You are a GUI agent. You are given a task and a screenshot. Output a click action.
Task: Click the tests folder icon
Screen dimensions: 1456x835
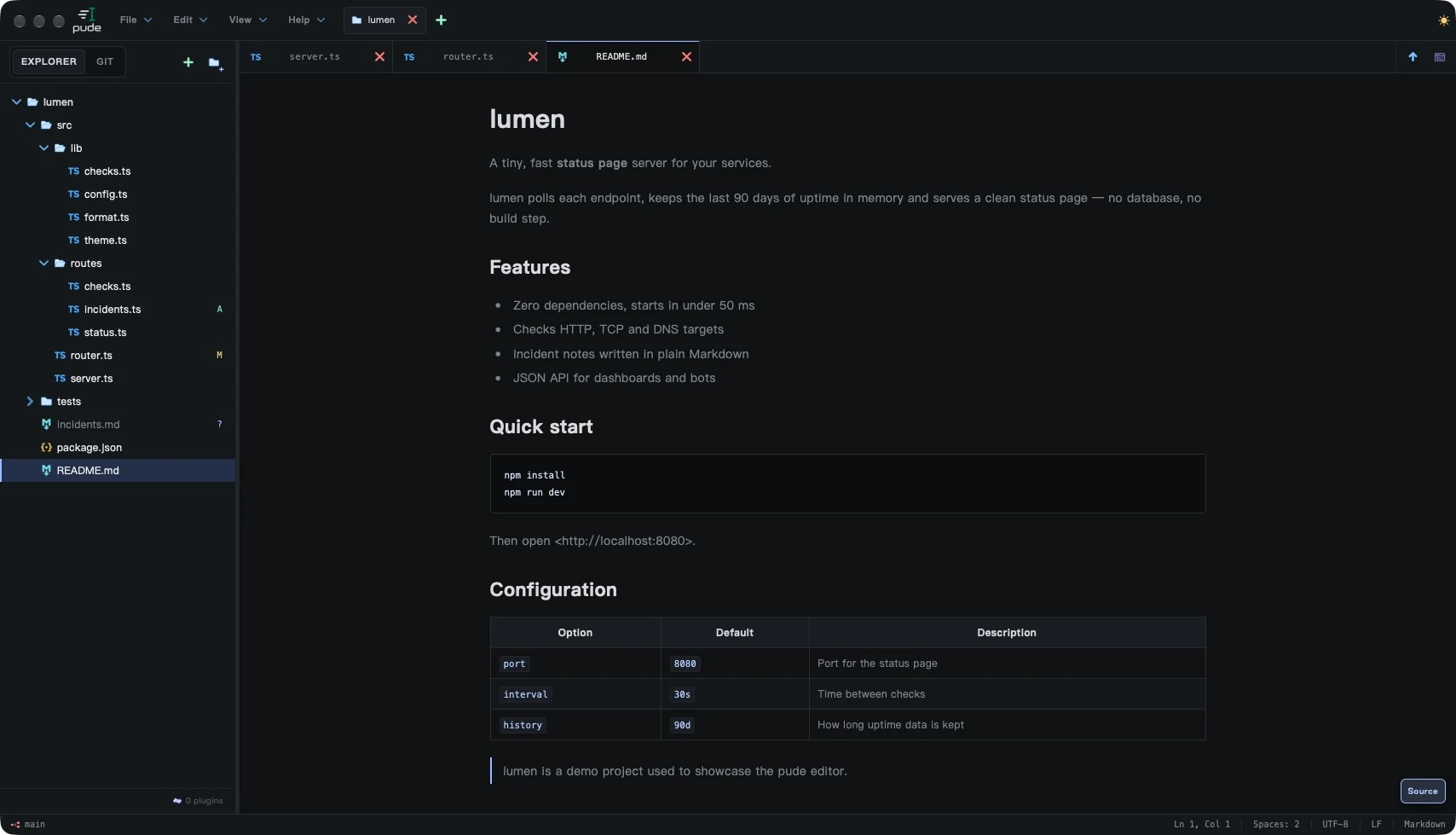coord(46,402)
